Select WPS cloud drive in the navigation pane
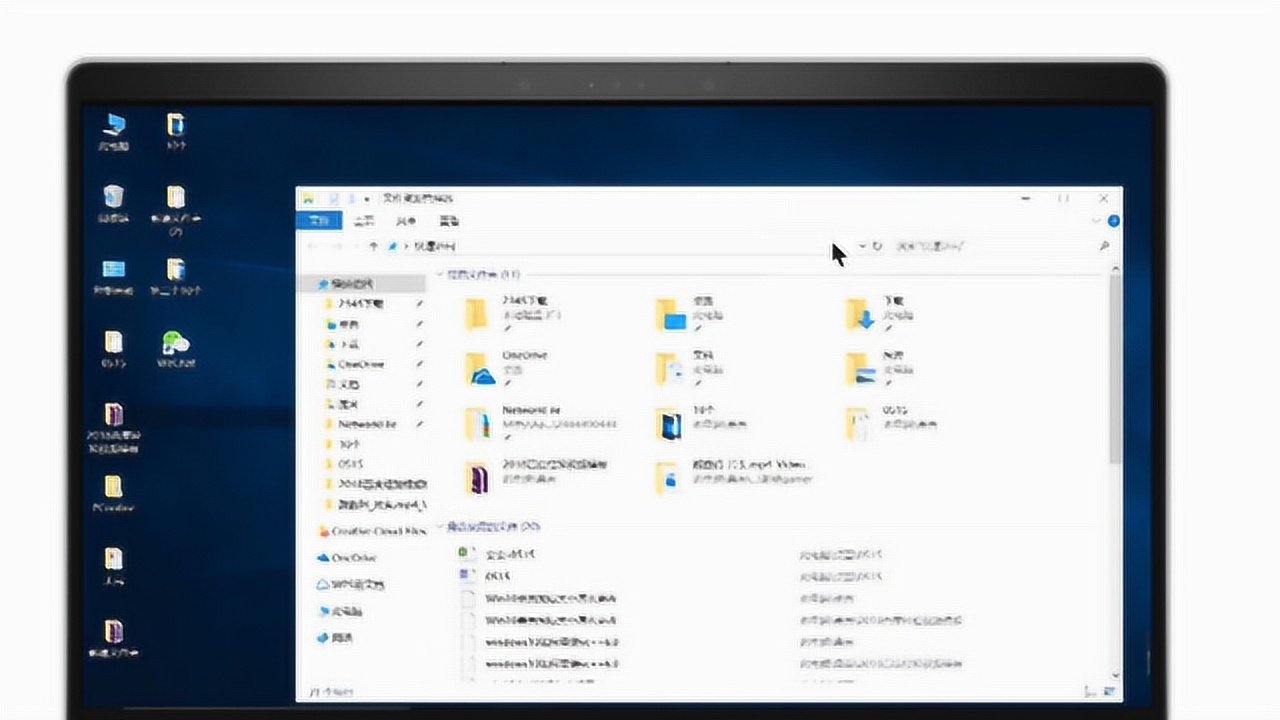 pyautogui.click(x=351, y=584)
